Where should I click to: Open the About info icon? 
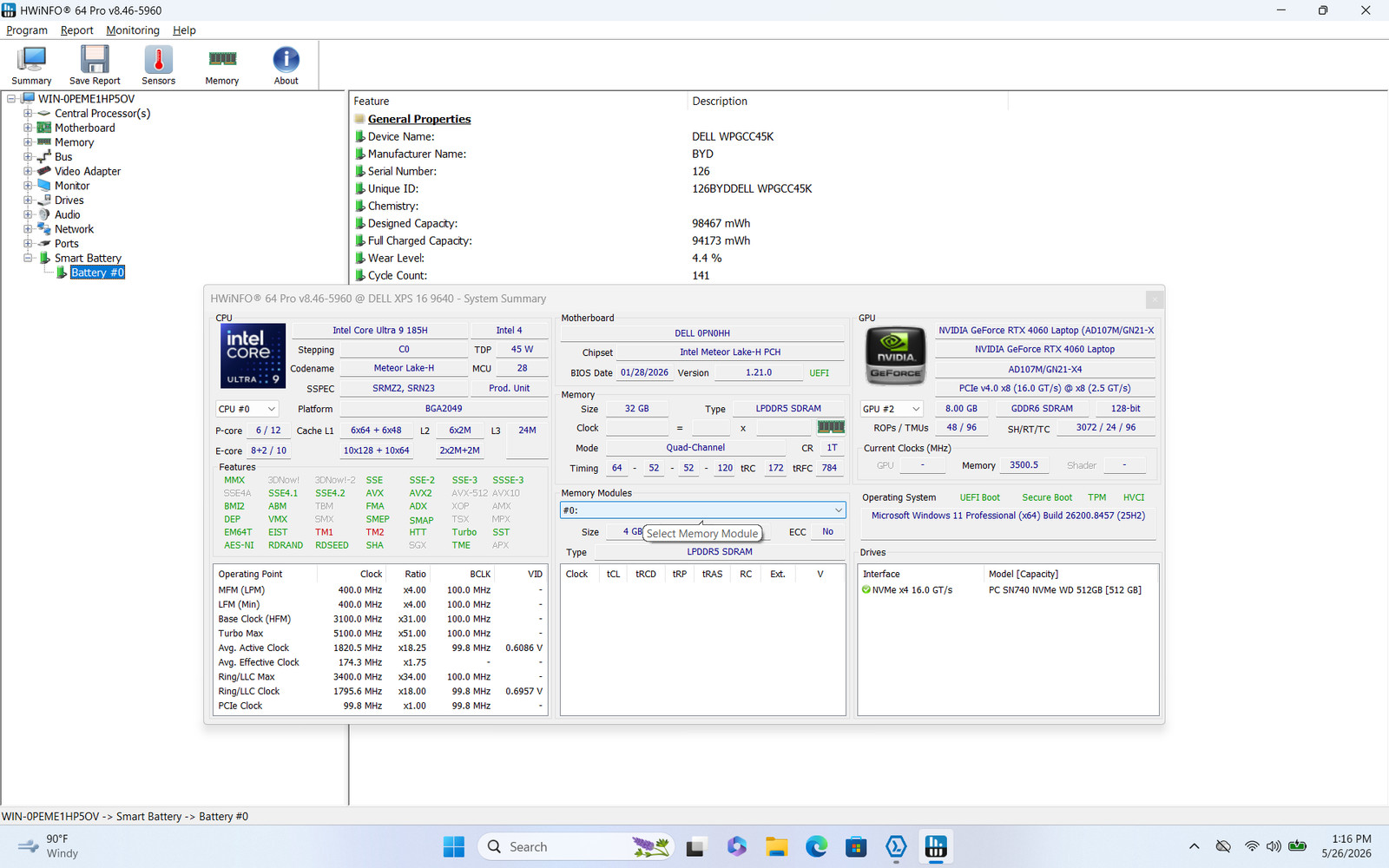(286, 65)
